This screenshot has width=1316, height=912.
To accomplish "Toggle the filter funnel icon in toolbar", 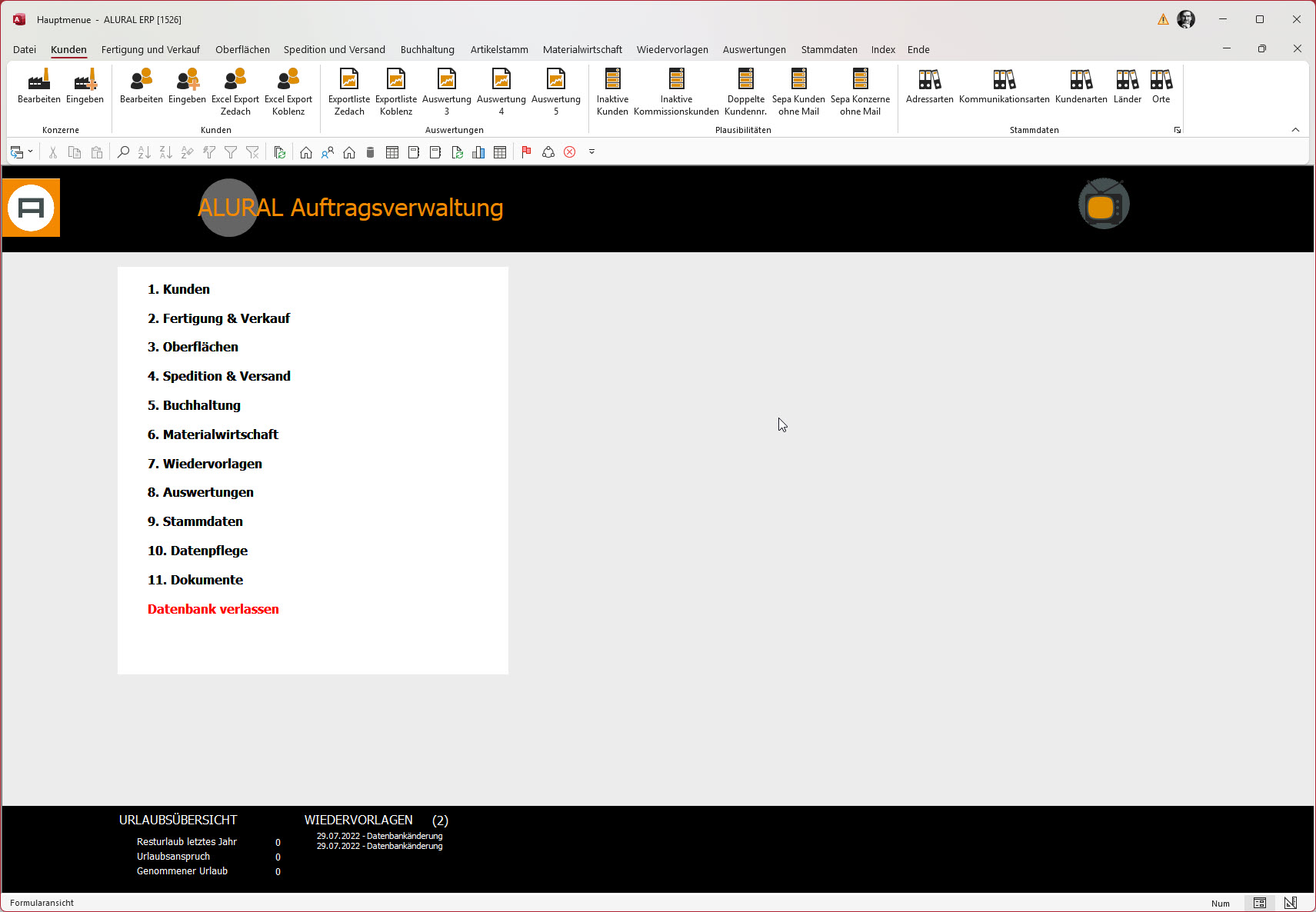I will (x=231, y=152).
